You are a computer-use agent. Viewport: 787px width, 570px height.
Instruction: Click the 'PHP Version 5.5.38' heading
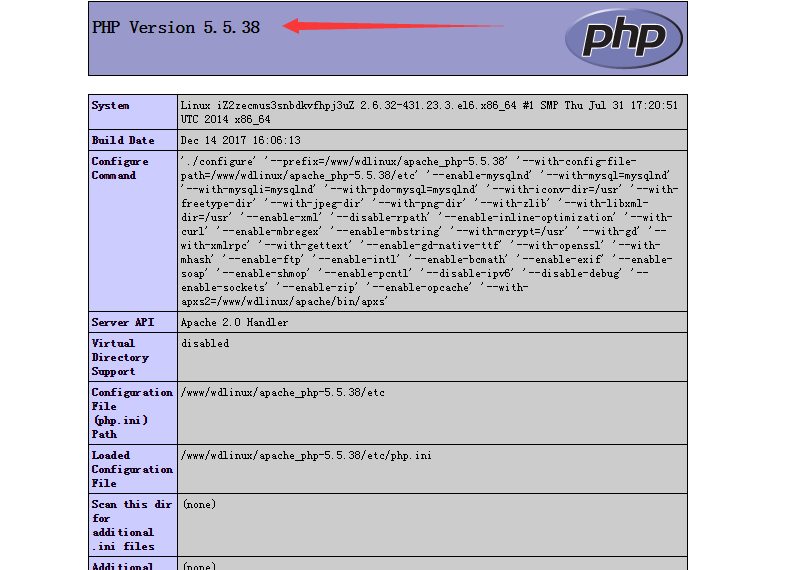tap(176, 27)
